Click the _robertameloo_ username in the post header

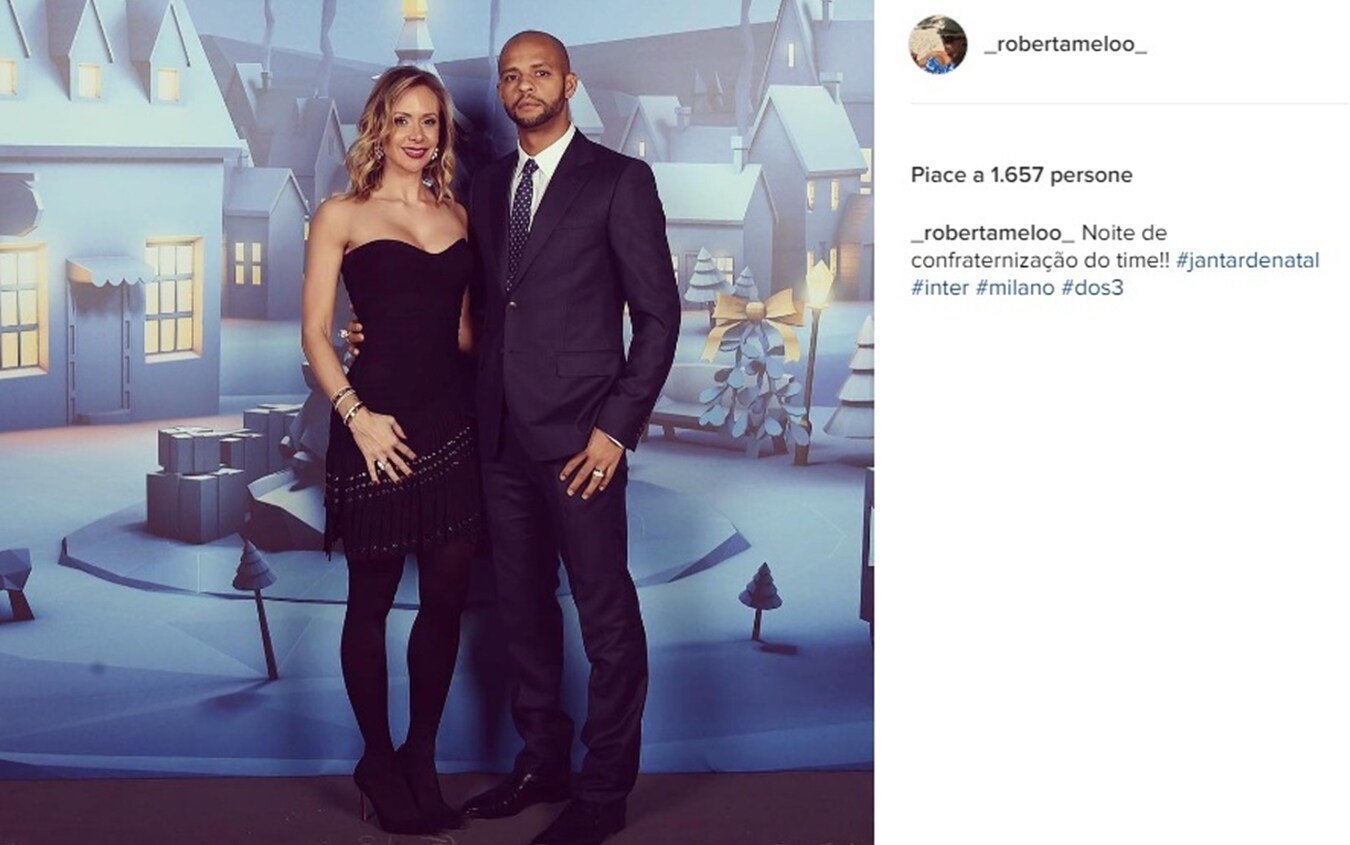pos(1065,46)
